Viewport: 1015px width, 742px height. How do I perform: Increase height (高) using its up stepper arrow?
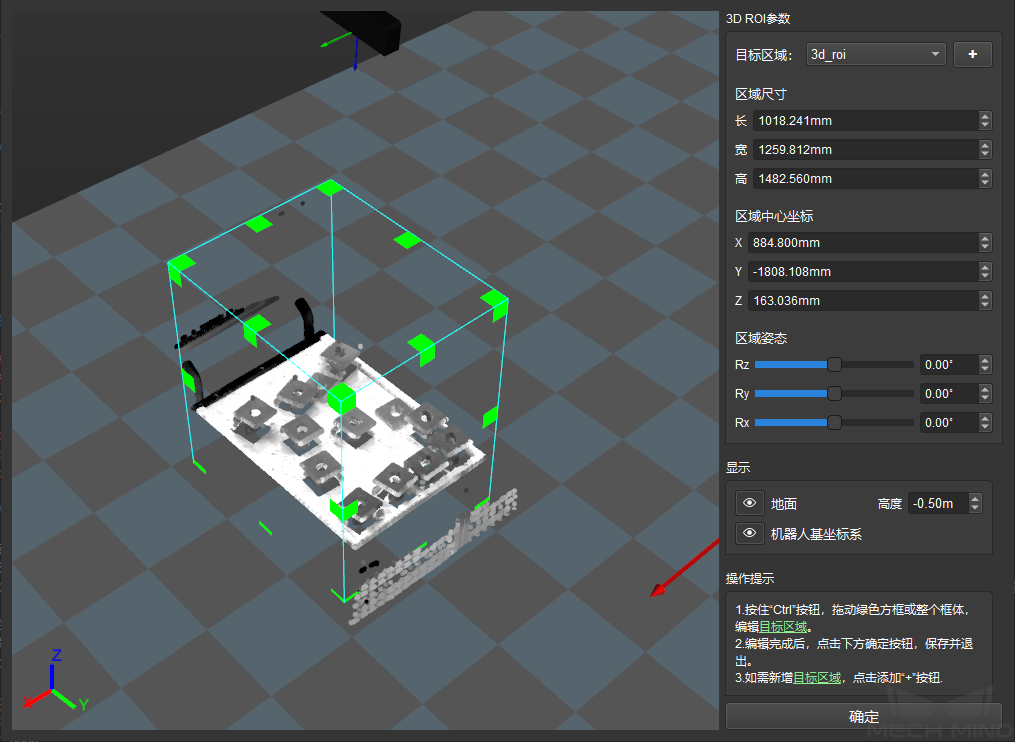click(985, 174)
